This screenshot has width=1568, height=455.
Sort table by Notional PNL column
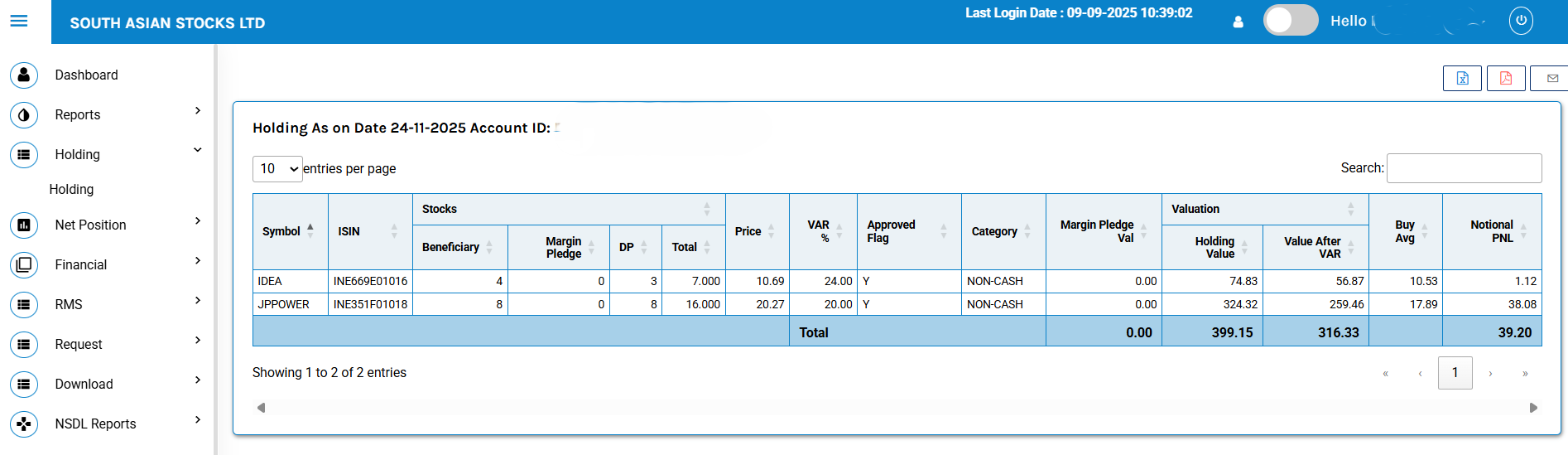(x=1492, y=231)
